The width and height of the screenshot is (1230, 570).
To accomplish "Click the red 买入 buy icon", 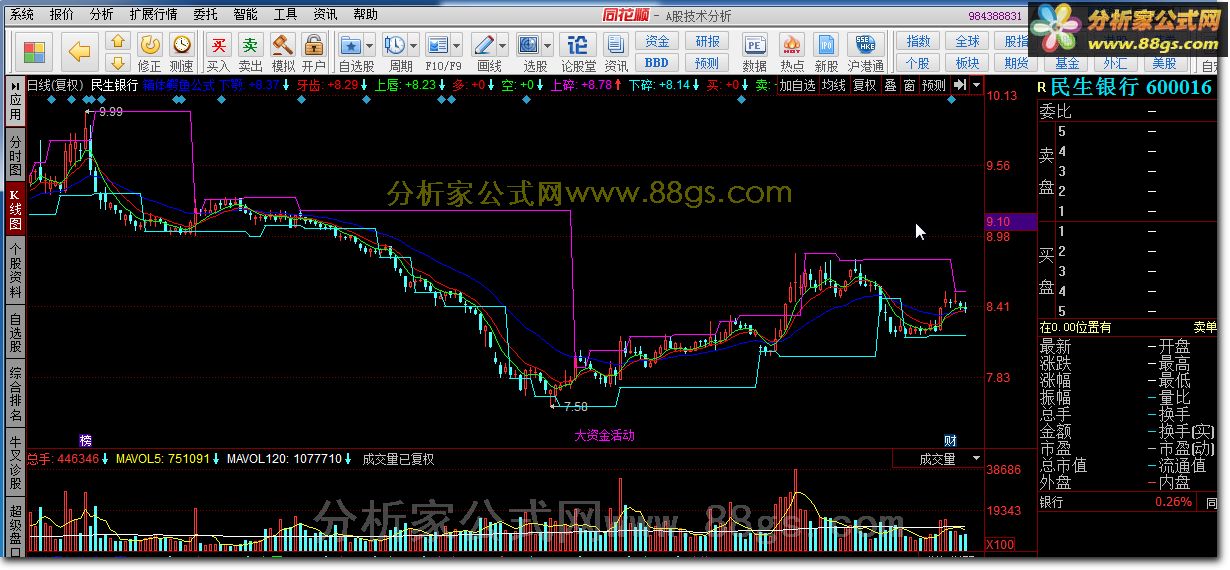I will [x=219, y=45].
